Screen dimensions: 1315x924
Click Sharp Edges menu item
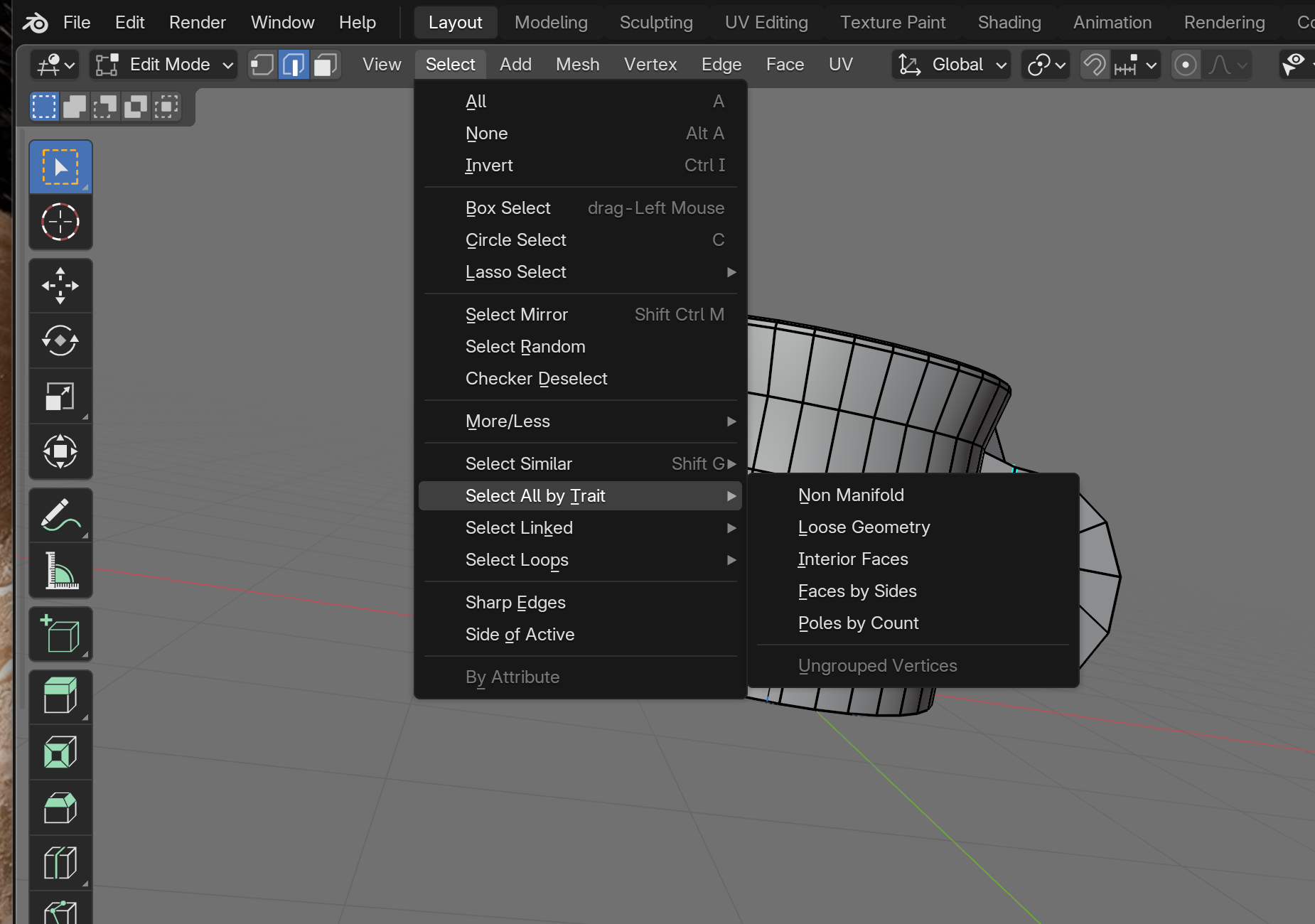pyautogui.click(x=580, y=602)
